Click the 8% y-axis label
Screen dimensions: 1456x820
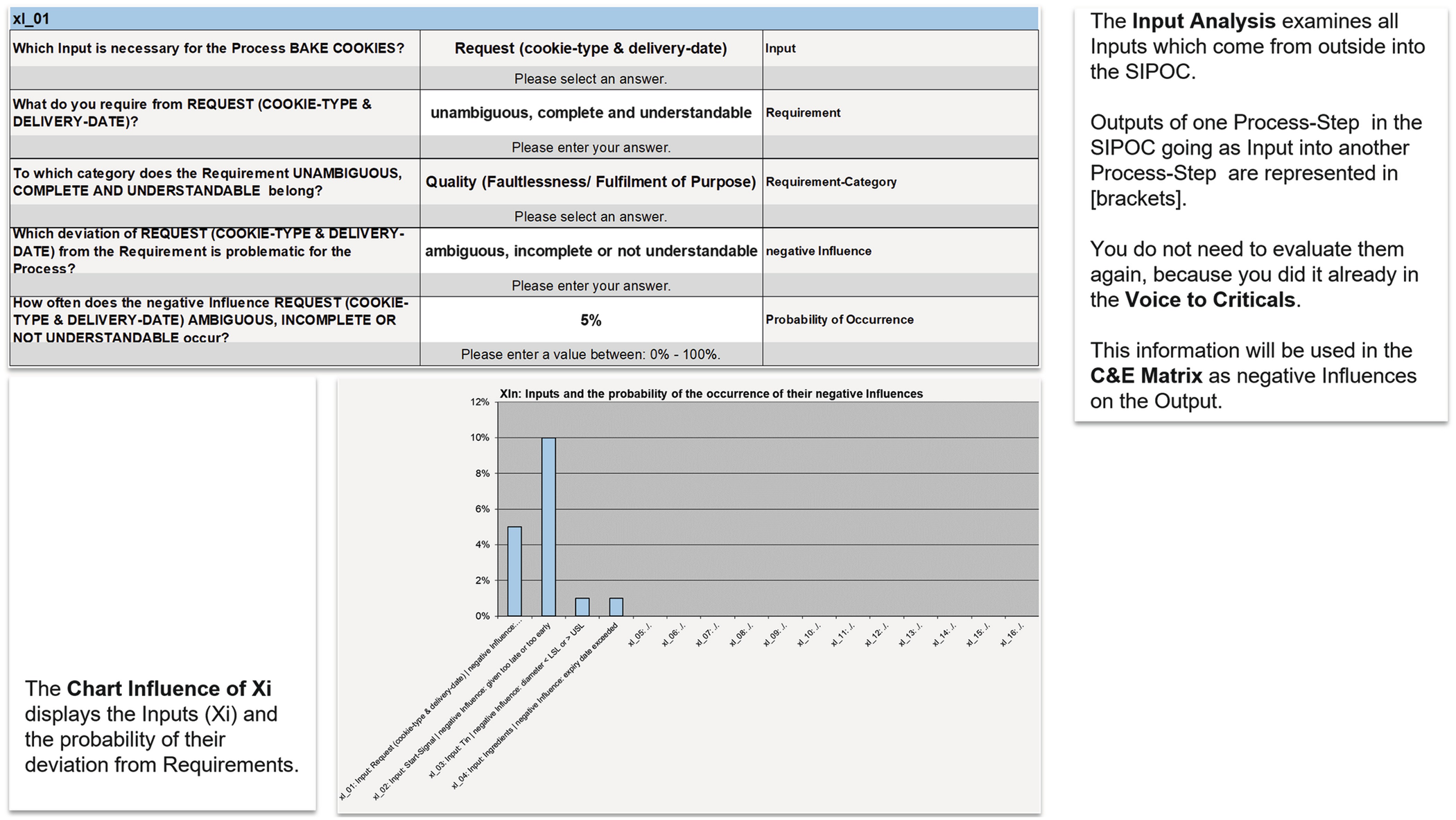point(482,473)
